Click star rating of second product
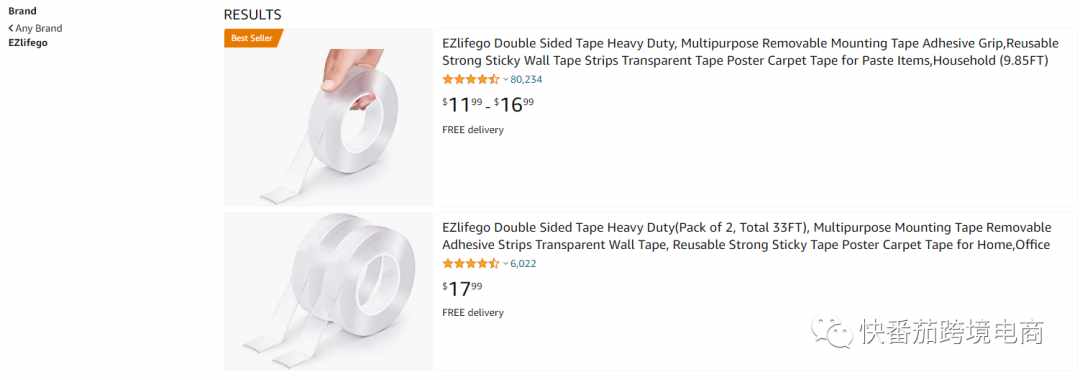Screen dimensions: 1080x380 (x=470, y=263)
